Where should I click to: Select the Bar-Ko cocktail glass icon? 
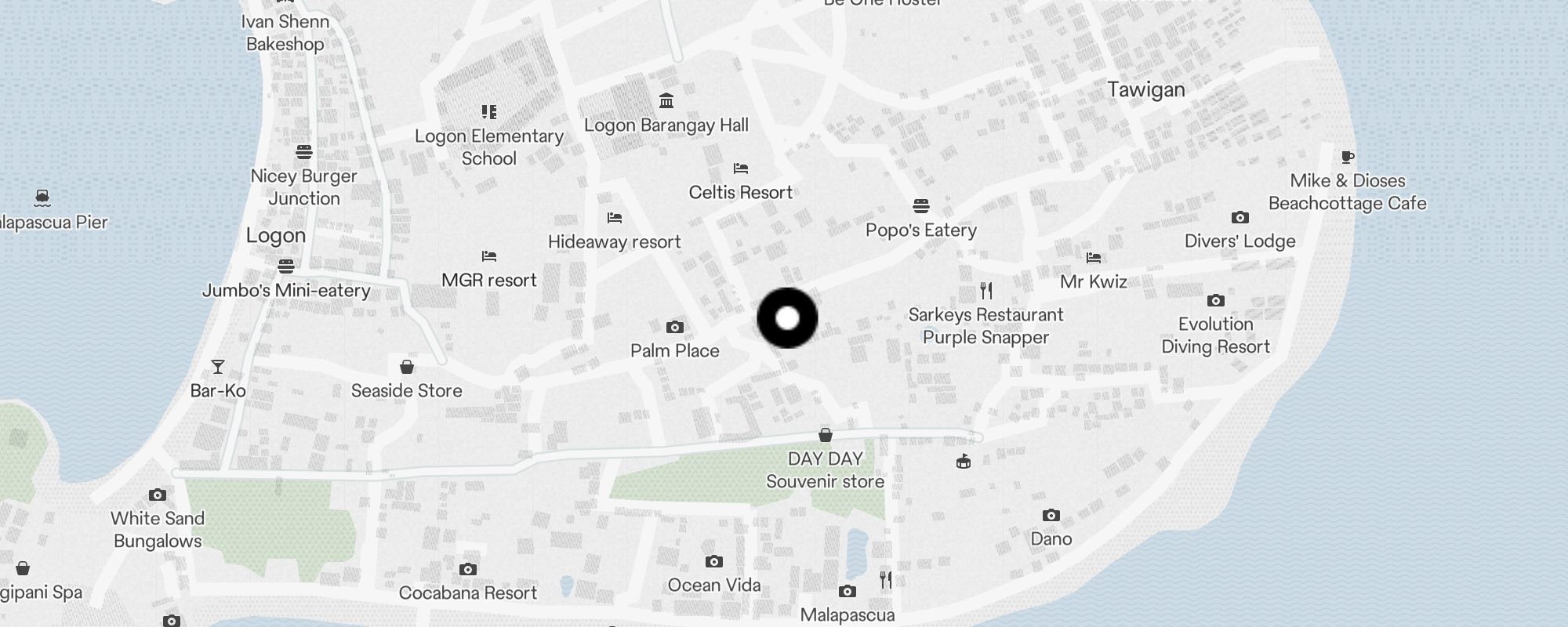point(218,367)
